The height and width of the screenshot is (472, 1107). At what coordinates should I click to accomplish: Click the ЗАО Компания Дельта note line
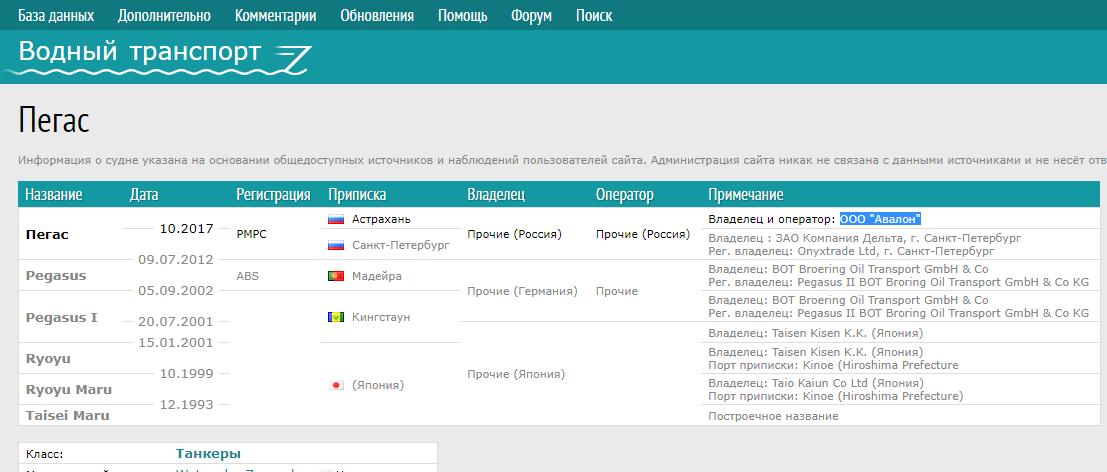click(x=865, y=238)
